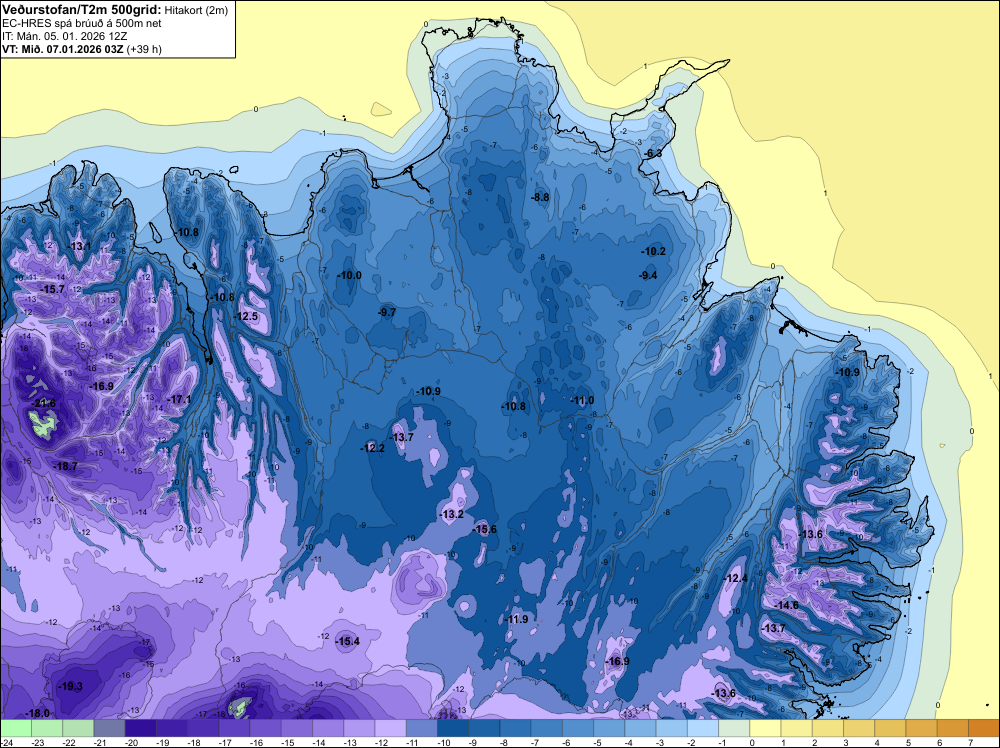Click the -12.5 temperature label
The image size is (1000, 748).
[246, 316]
